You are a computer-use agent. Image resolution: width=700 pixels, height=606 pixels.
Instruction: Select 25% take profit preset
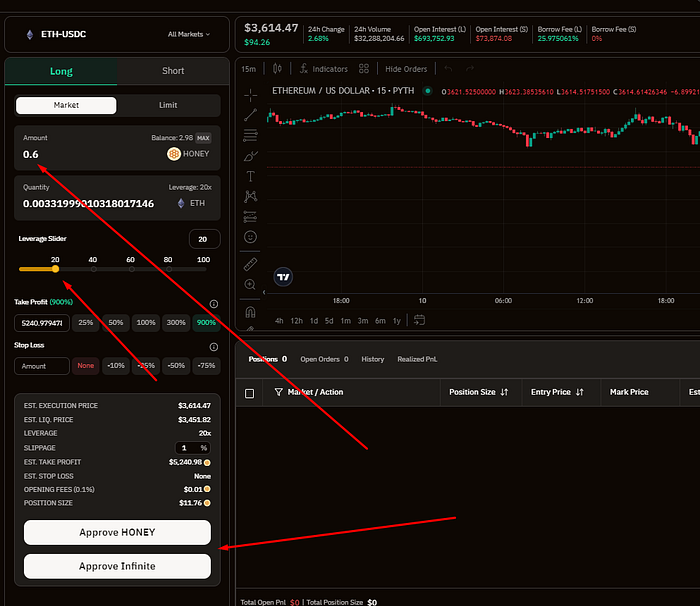86,322
